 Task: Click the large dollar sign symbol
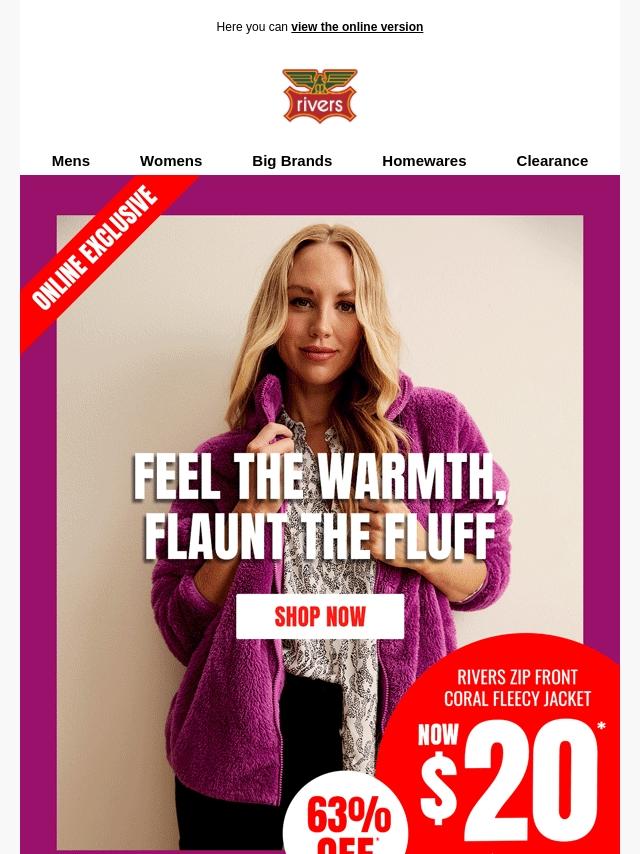(x=439, y=788)
